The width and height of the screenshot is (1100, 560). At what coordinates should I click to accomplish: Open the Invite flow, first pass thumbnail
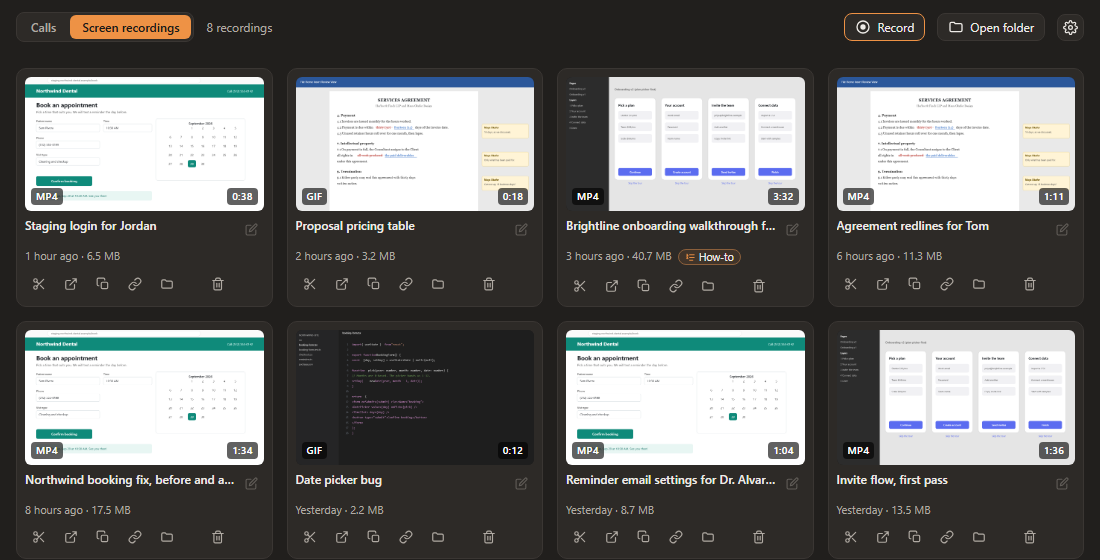pos(955,397)
